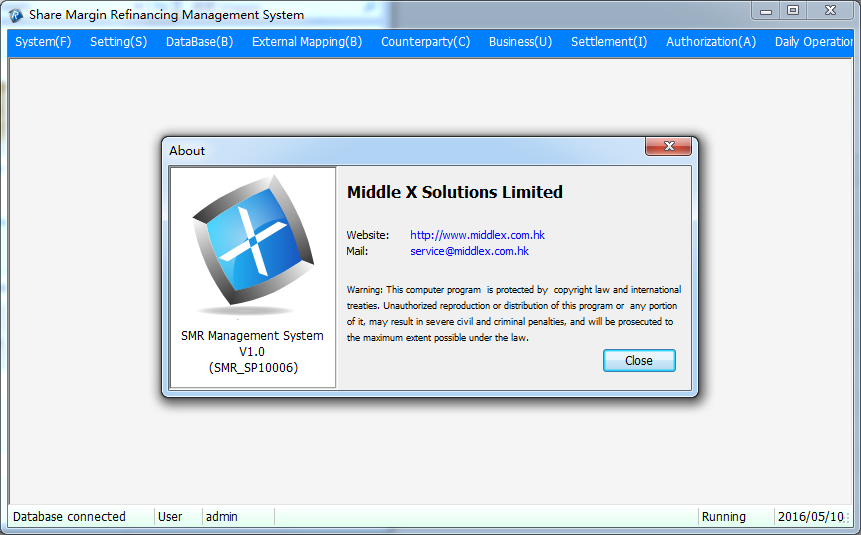Click the service@middlex.com.hk mail link
This screenshot has height=535, width=861.
469,251
